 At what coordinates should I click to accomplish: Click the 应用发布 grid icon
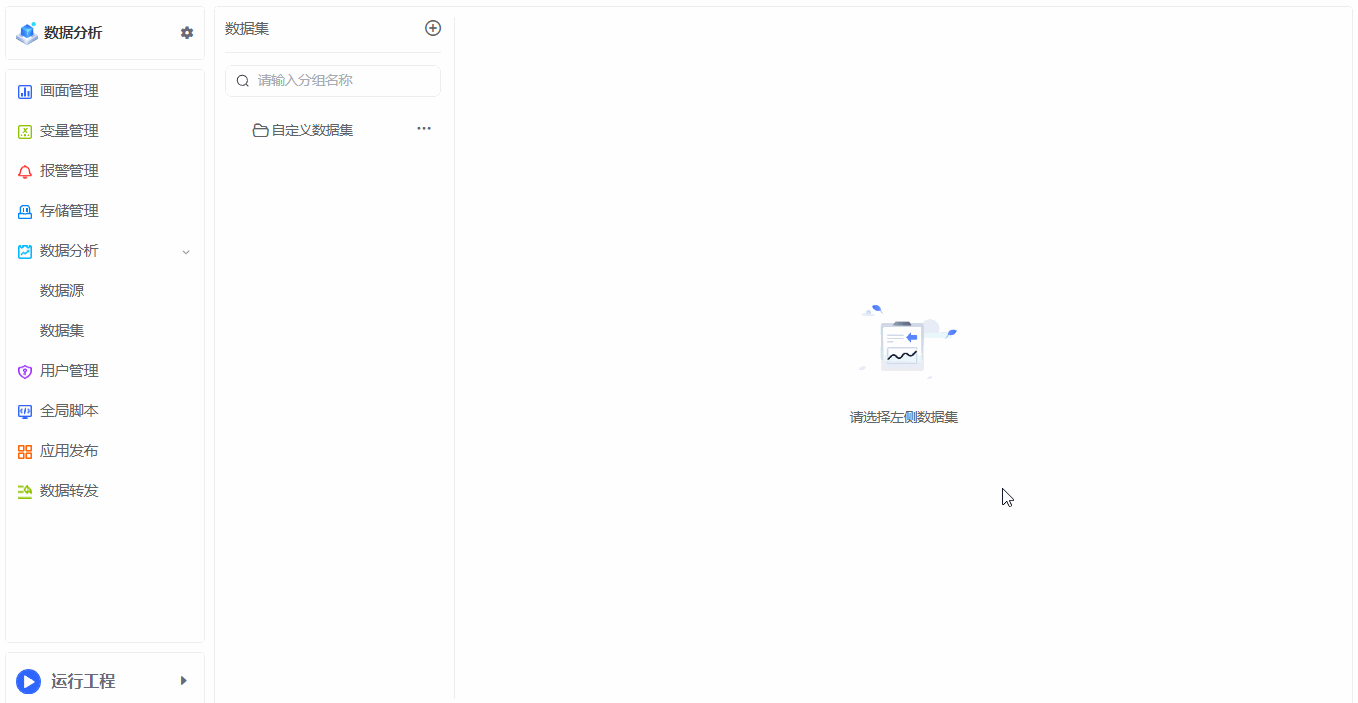(25, 452)
